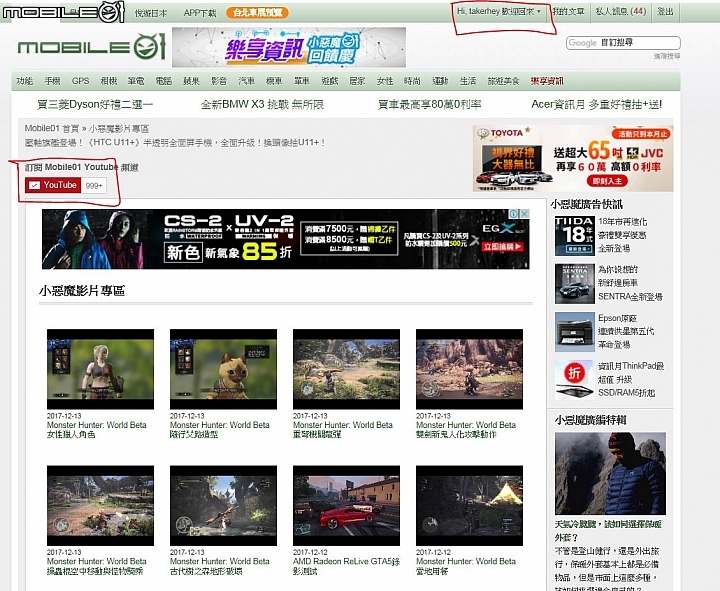The width and height of the screenshot is (720, 591).
Task: Open the AdChoices info icon on CS-2 banner
Action: tap(514, 214)
